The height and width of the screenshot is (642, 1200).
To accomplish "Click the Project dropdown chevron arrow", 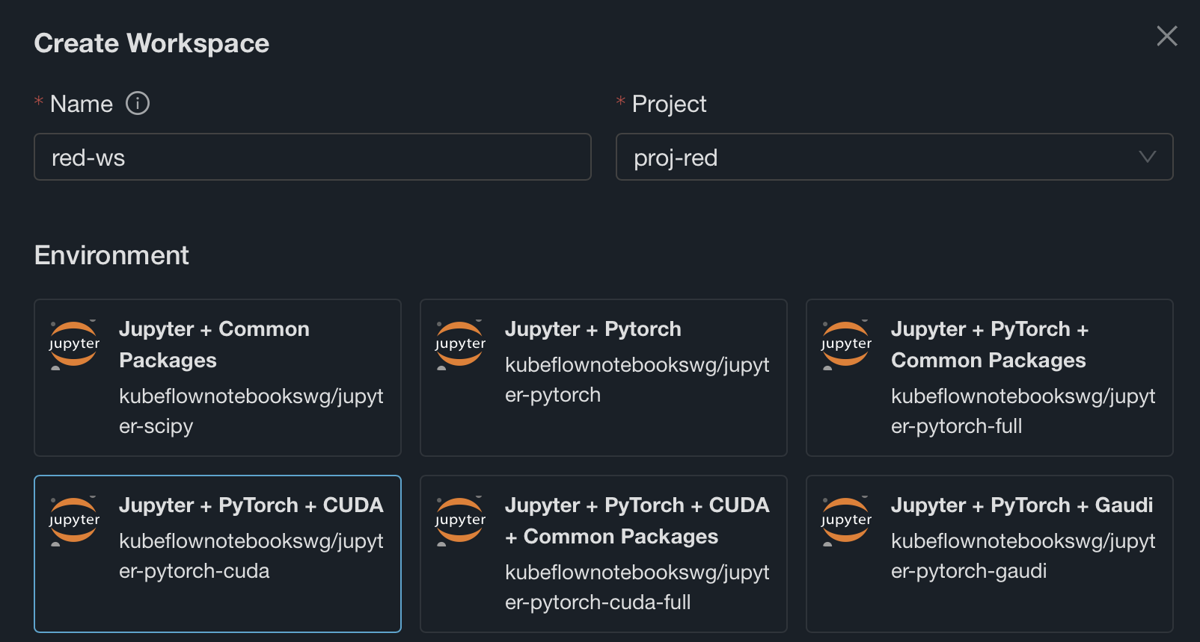I will tap(1147, 158).
